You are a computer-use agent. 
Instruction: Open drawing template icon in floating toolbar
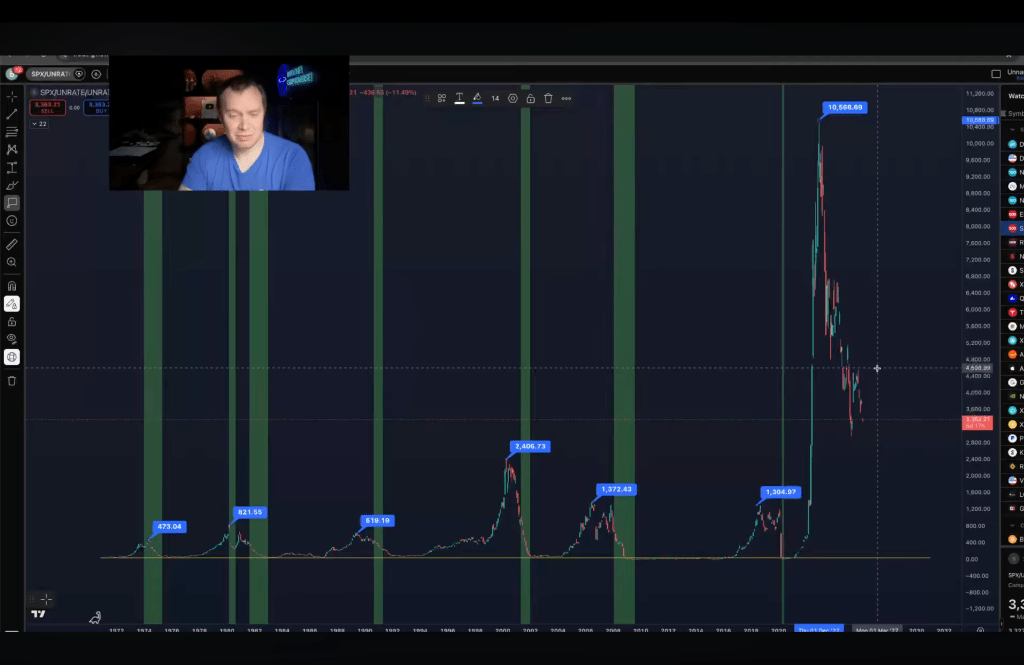(442, 99)
